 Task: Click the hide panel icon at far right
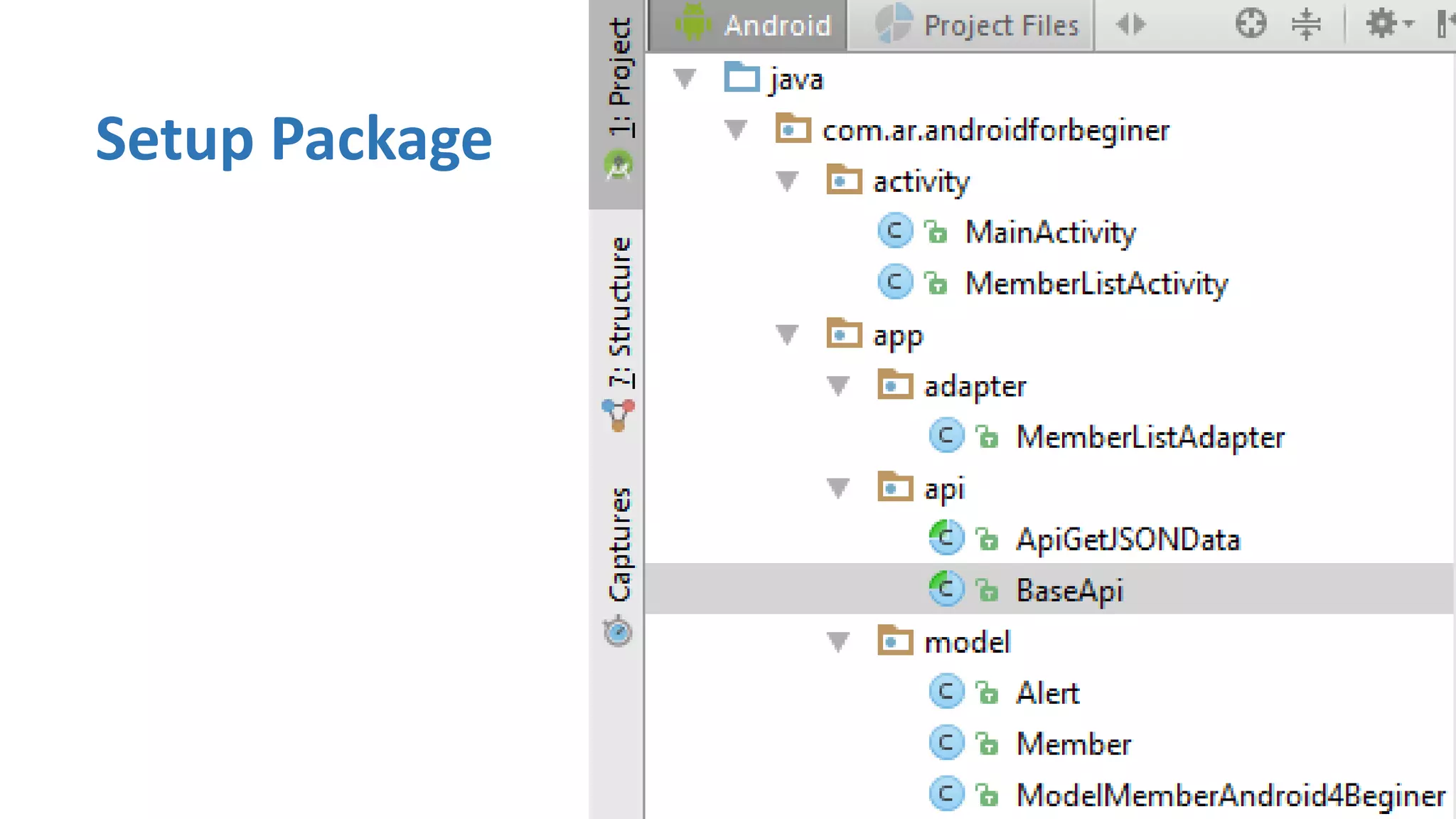click(1445, 23)
